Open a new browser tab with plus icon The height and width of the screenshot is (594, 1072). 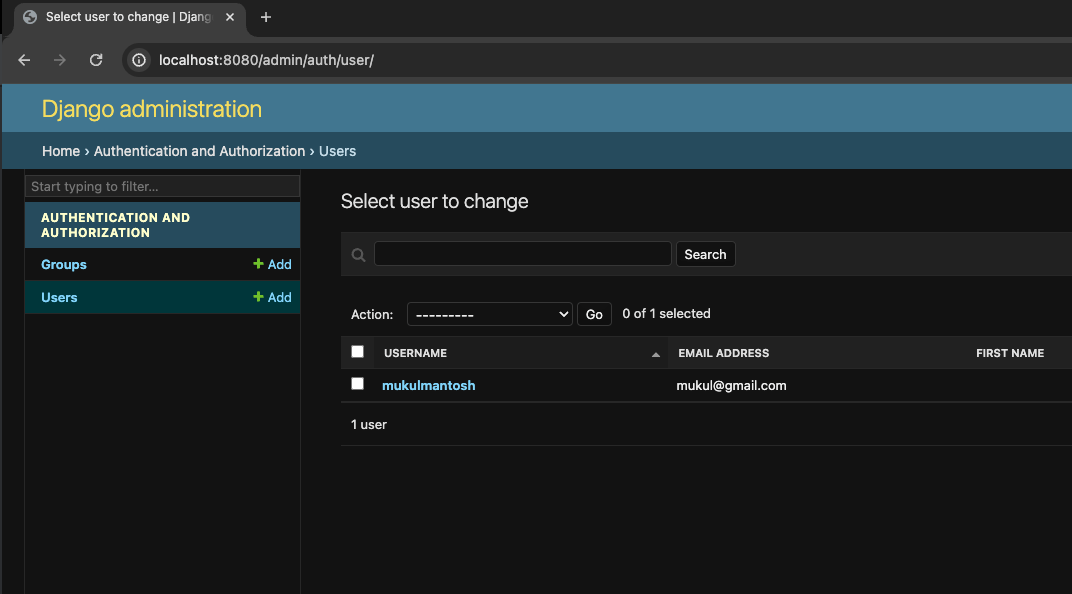pyautogui.click(x=266, y=17)
